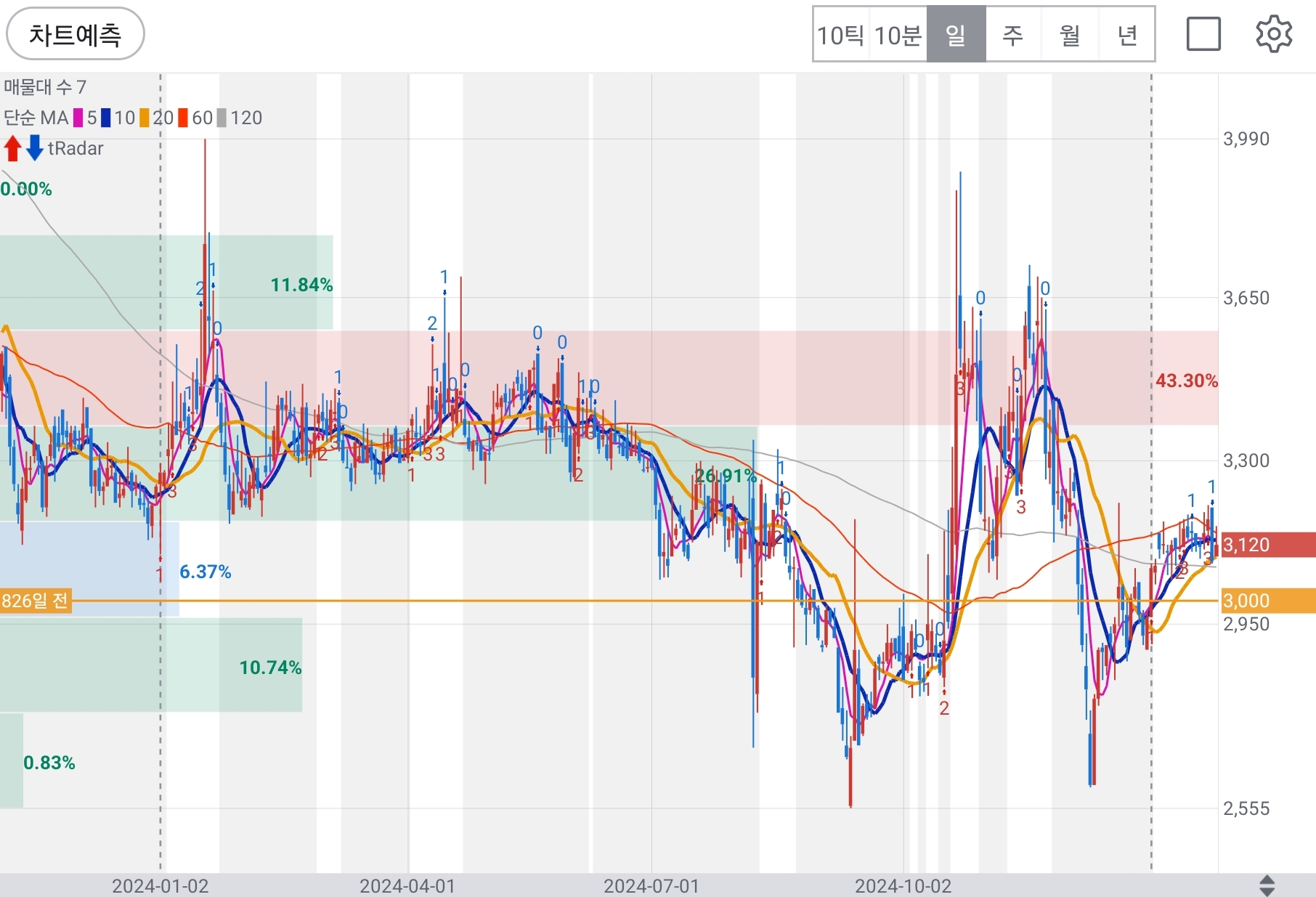Screen dimensions: 1316x897
Task: Click the 826일 전 line label
Action: tap(36, 601)
